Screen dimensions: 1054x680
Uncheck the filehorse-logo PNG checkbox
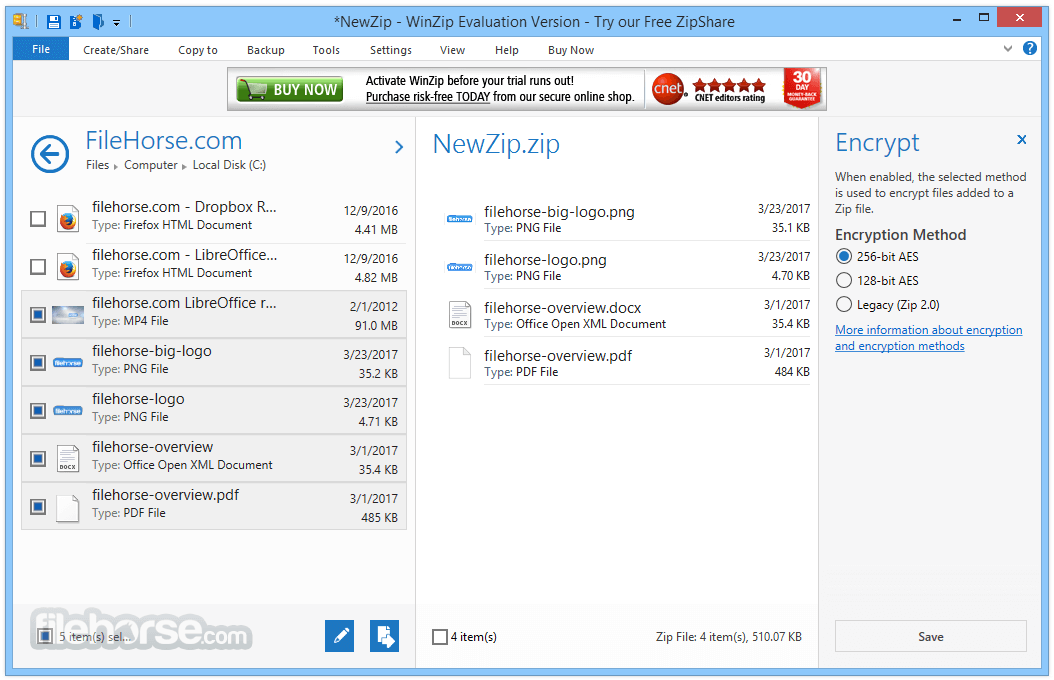coord(38,411)
